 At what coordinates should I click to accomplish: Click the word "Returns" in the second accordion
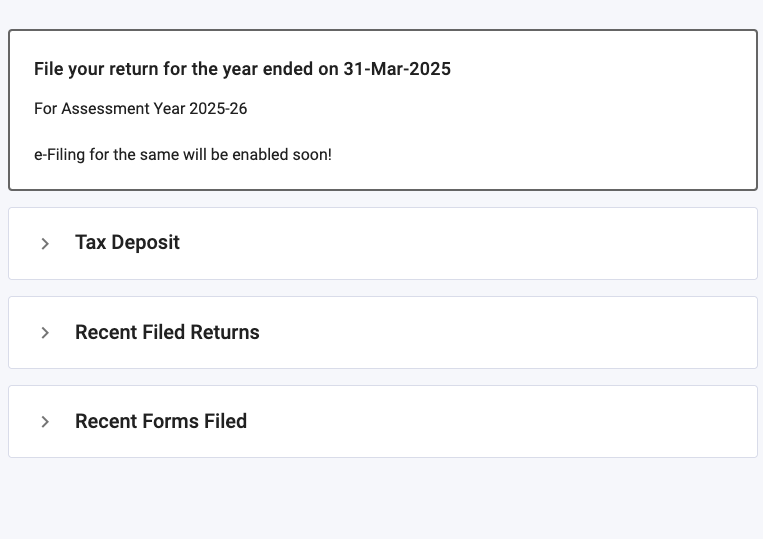click(x=225, y=333)
